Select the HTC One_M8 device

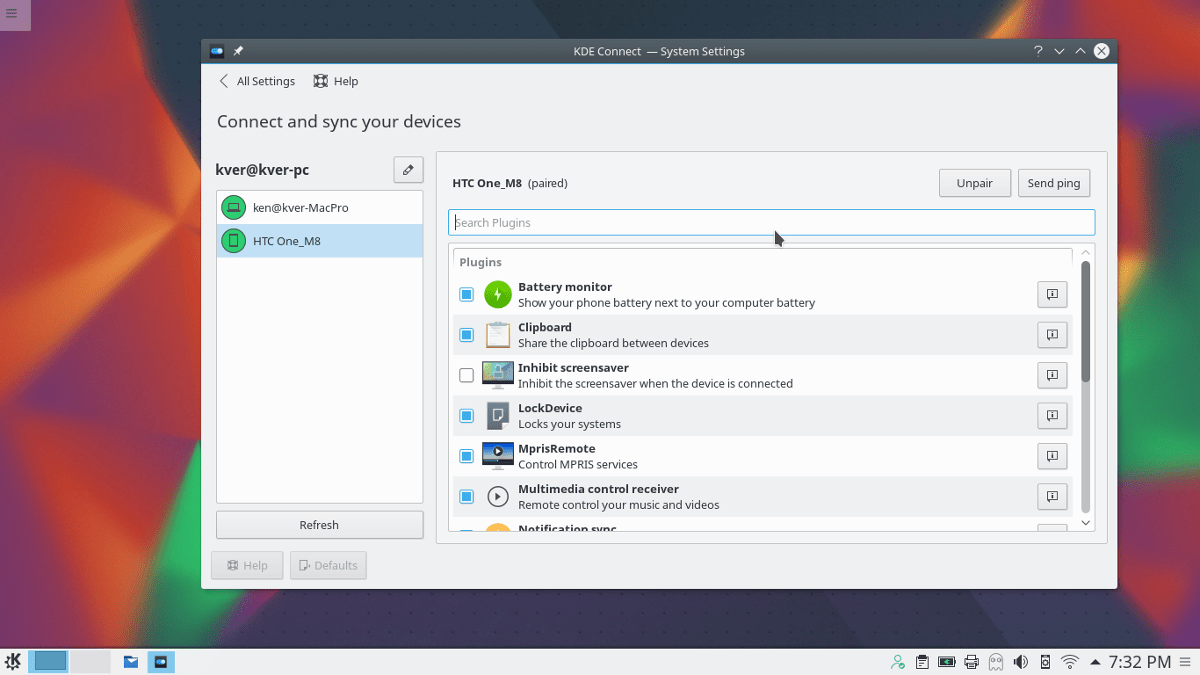click(x=300, y=240)
